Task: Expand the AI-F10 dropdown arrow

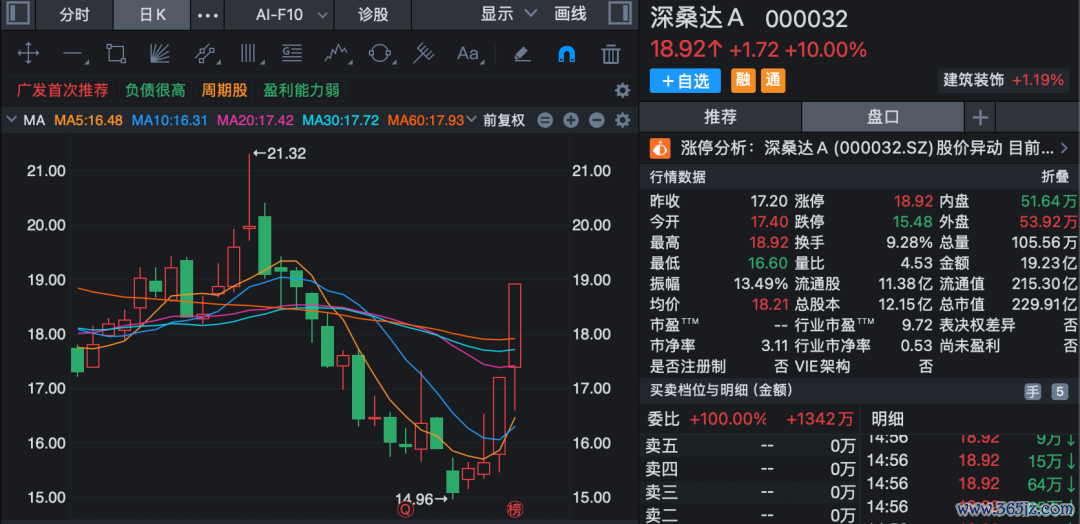Action: (322, 15)
